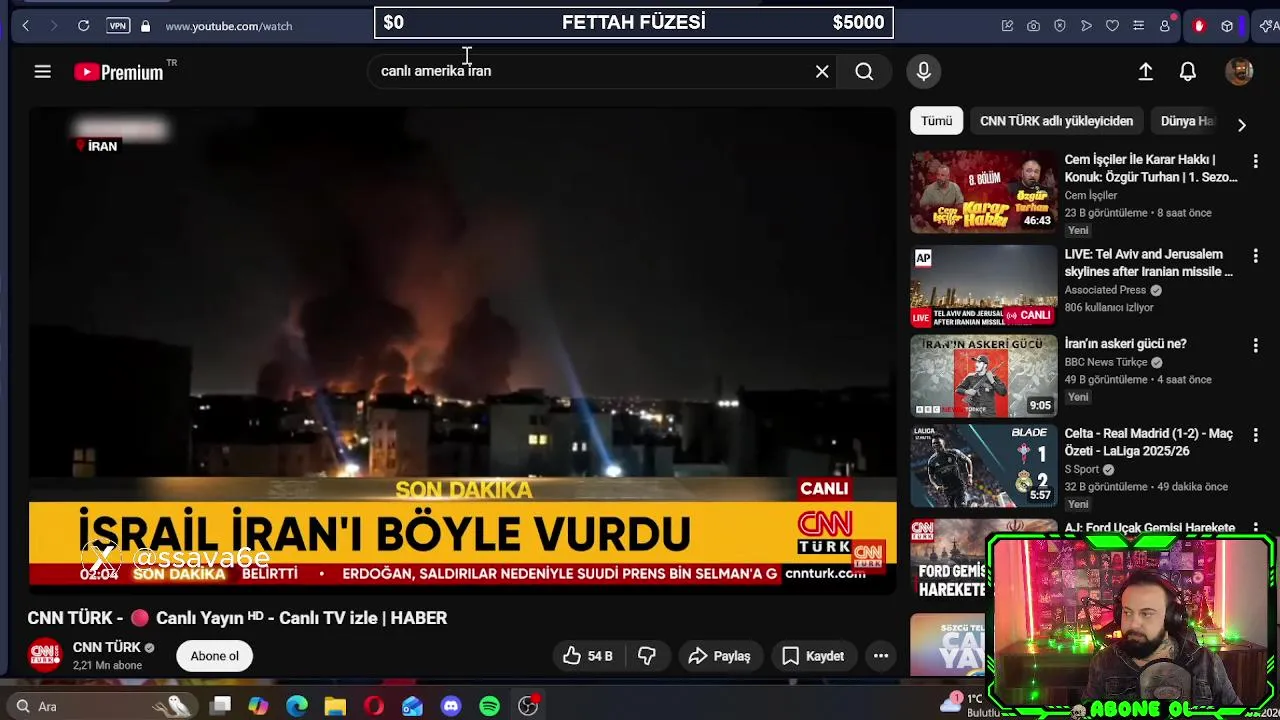The width and height of the screenshot is (1280, 720).
Task: Clear the search box text
Action: coord(822,71)
